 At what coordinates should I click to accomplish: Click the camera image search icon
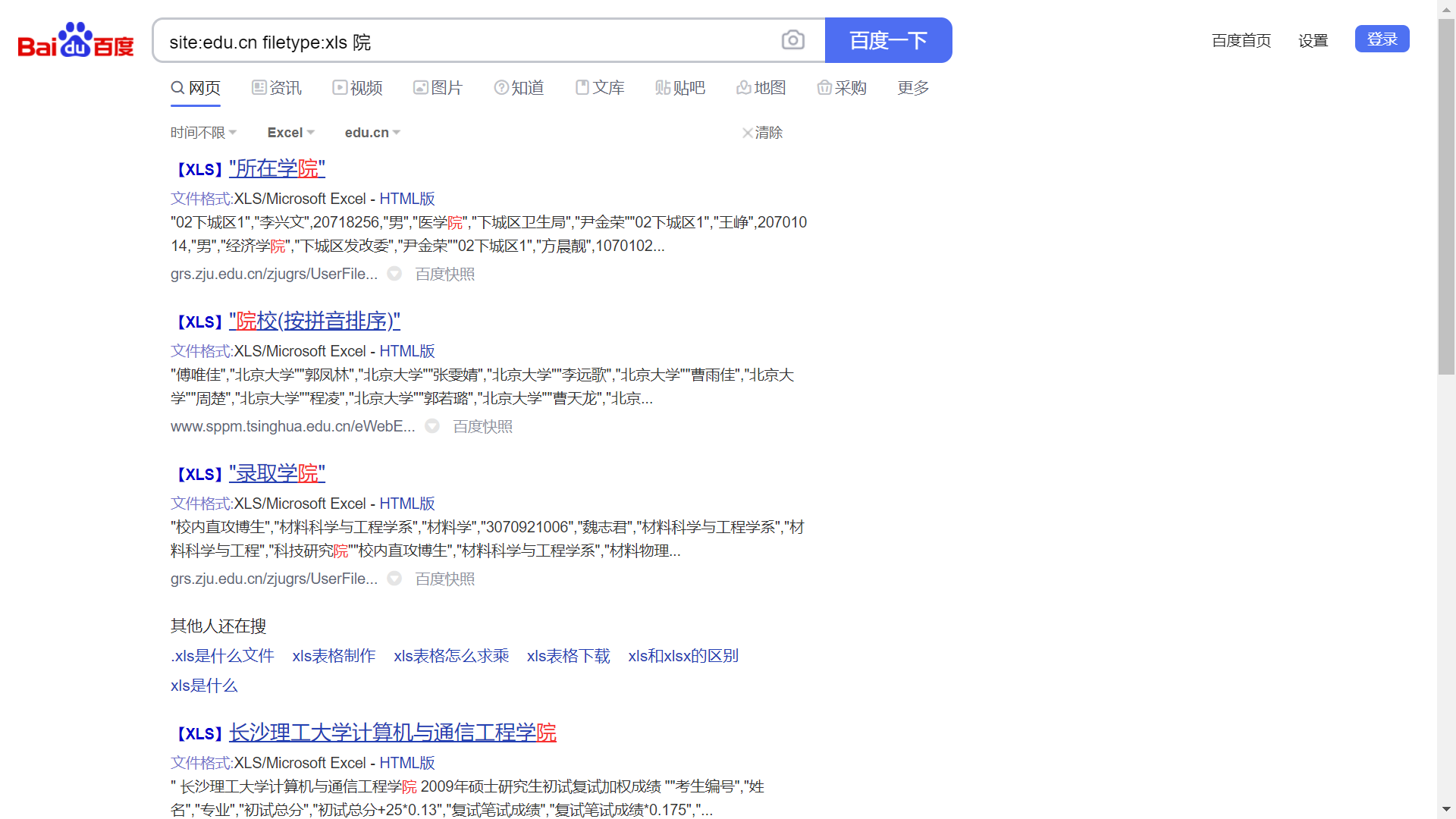point(792,40)
